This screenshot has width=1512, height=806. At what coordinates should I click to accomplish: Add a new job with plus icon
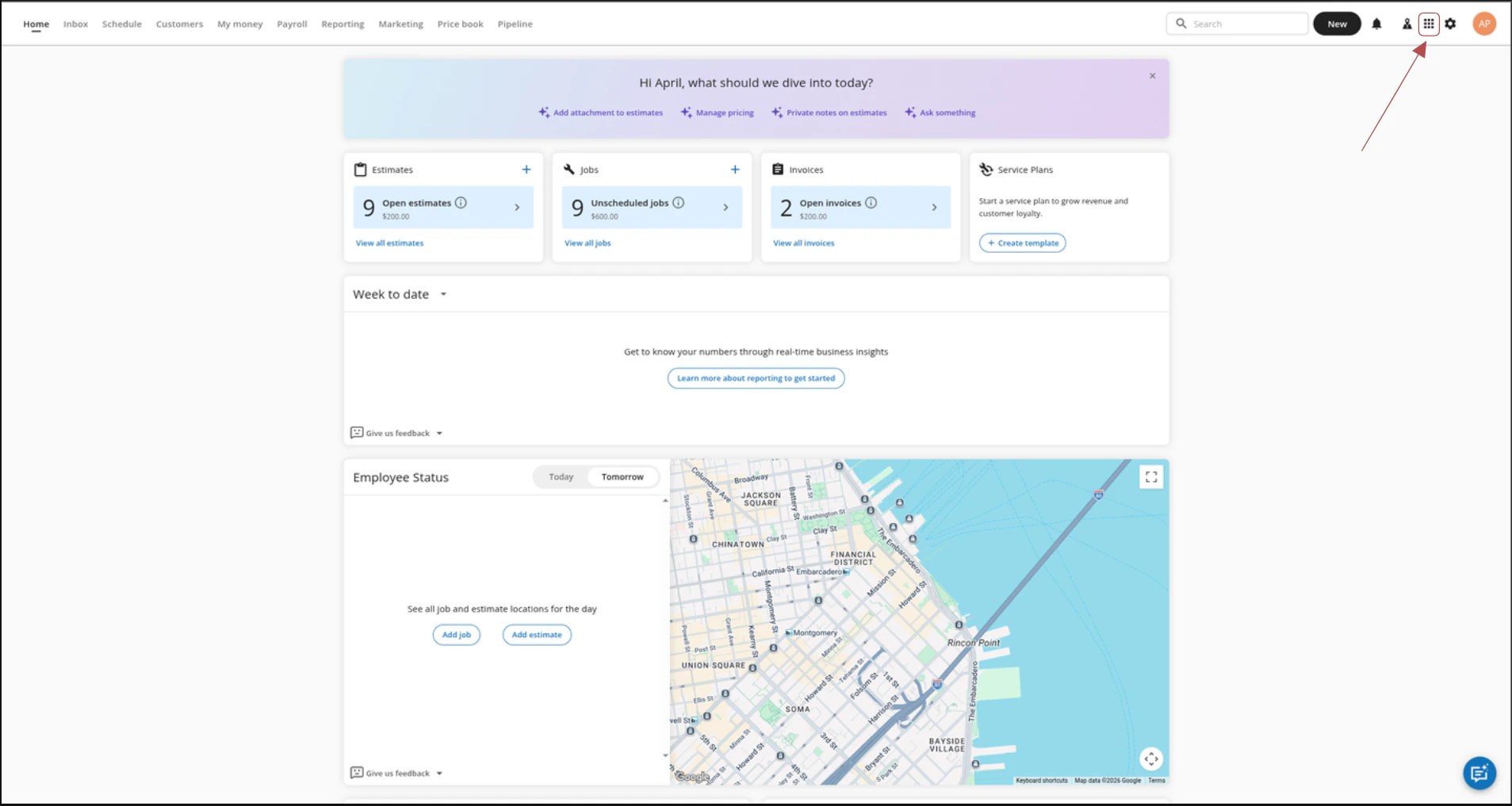click(x=734, y=170)
